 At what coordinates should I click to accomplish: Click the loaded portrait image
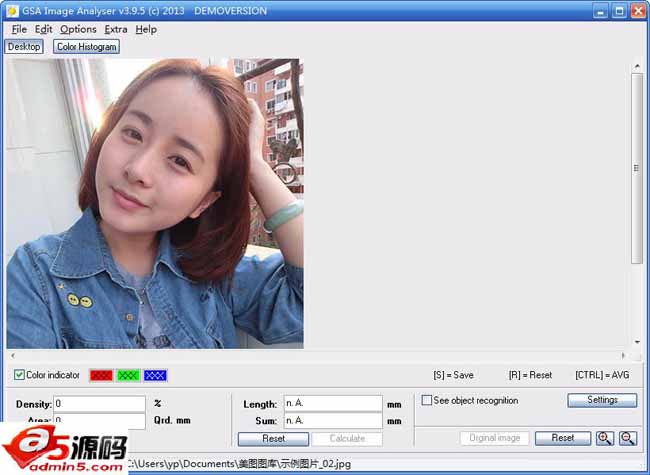click(155, 204)
